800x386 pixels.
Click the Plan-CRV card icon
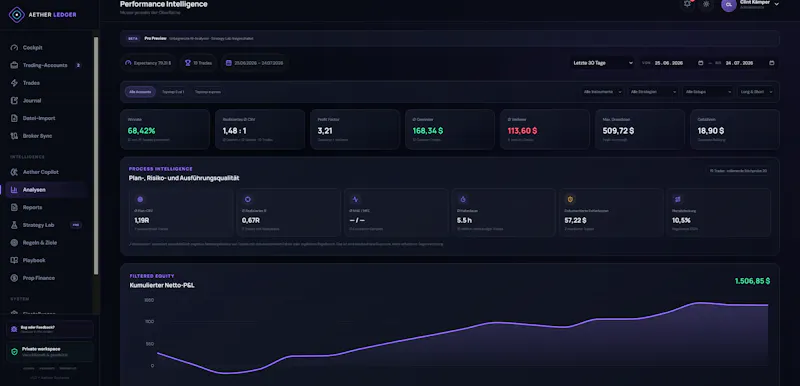[x=140, y=199]
